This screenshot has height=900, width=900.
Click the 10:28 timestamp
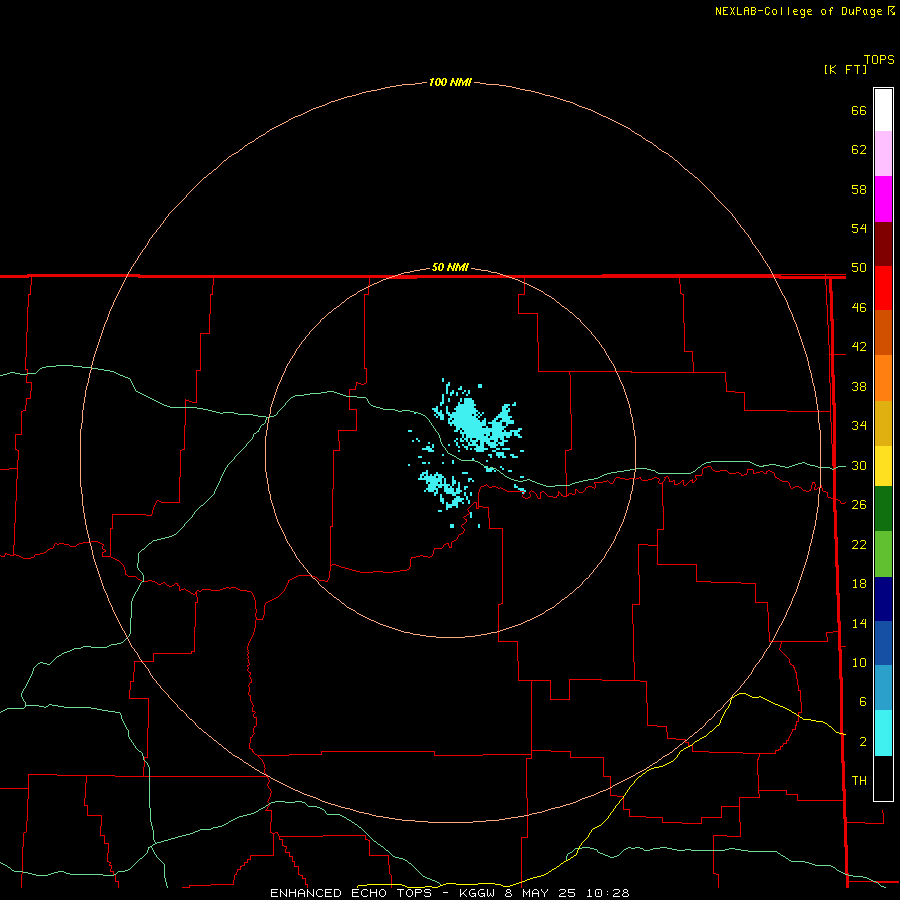(x=607, y=893)
